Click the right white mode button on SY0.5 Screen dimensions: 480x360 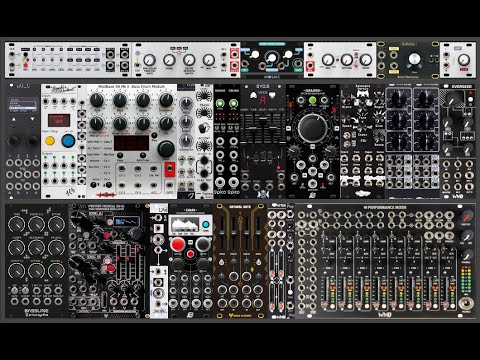point(272,96)
